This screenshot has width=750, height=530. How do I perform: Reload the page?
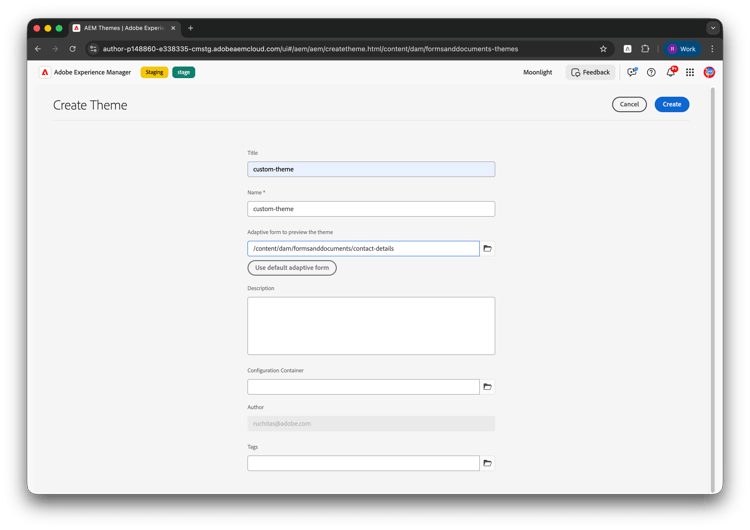[72, 48]
